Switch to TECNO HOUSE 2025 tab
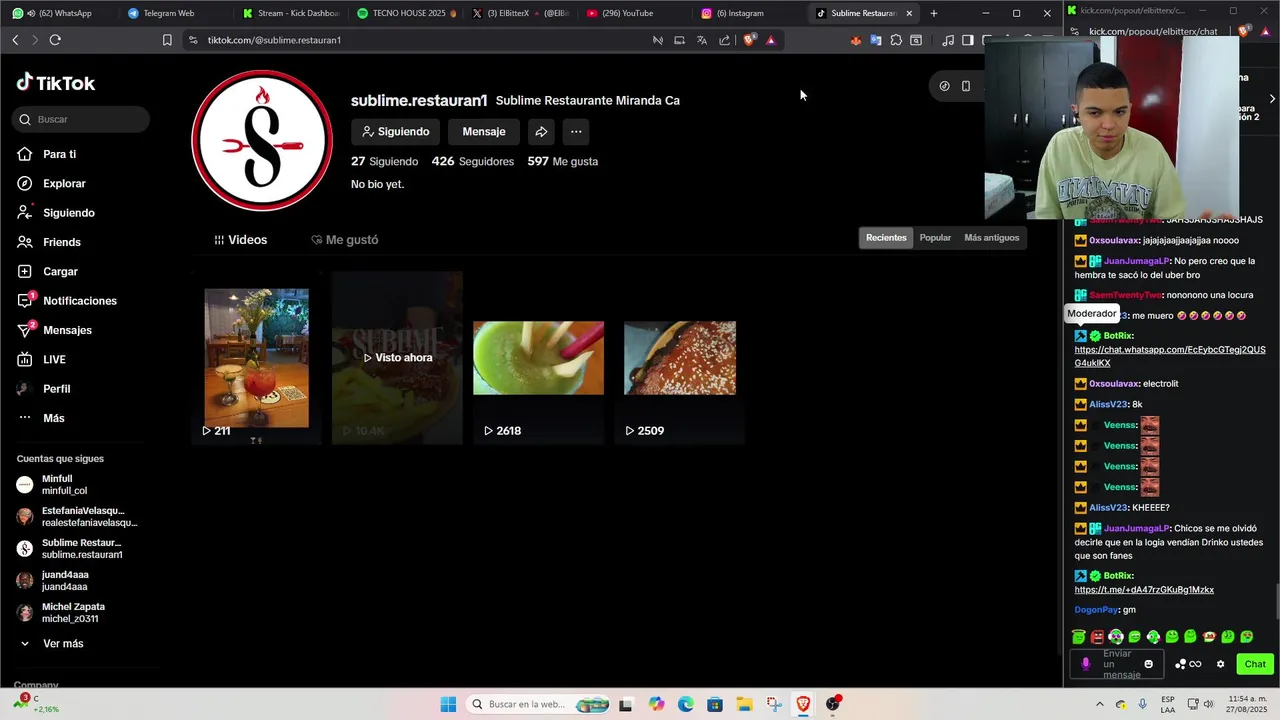The height and width of the screenshot is (720, 1280). click(405, 13)
